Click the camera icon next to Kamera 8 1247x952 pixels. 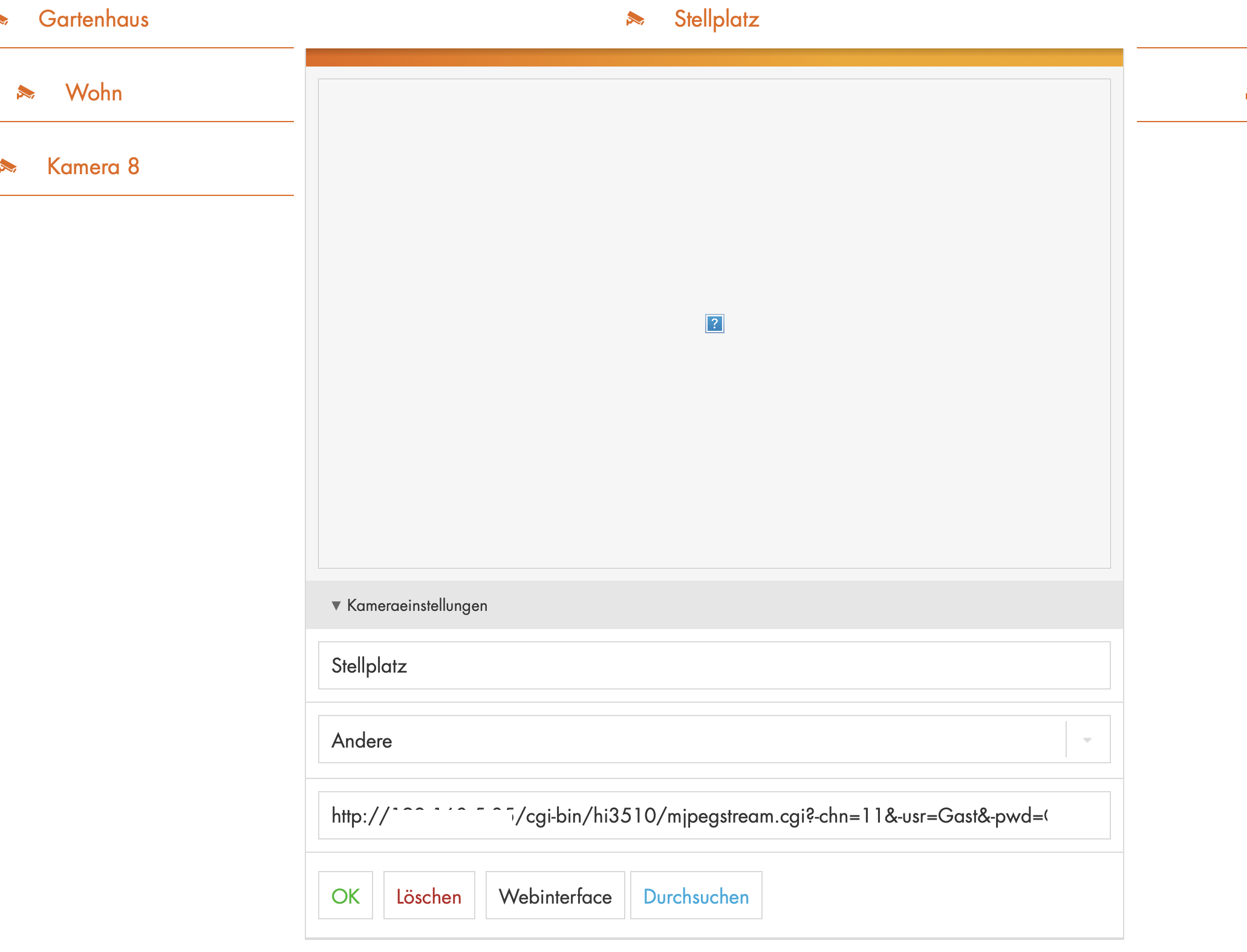[8, 166]
